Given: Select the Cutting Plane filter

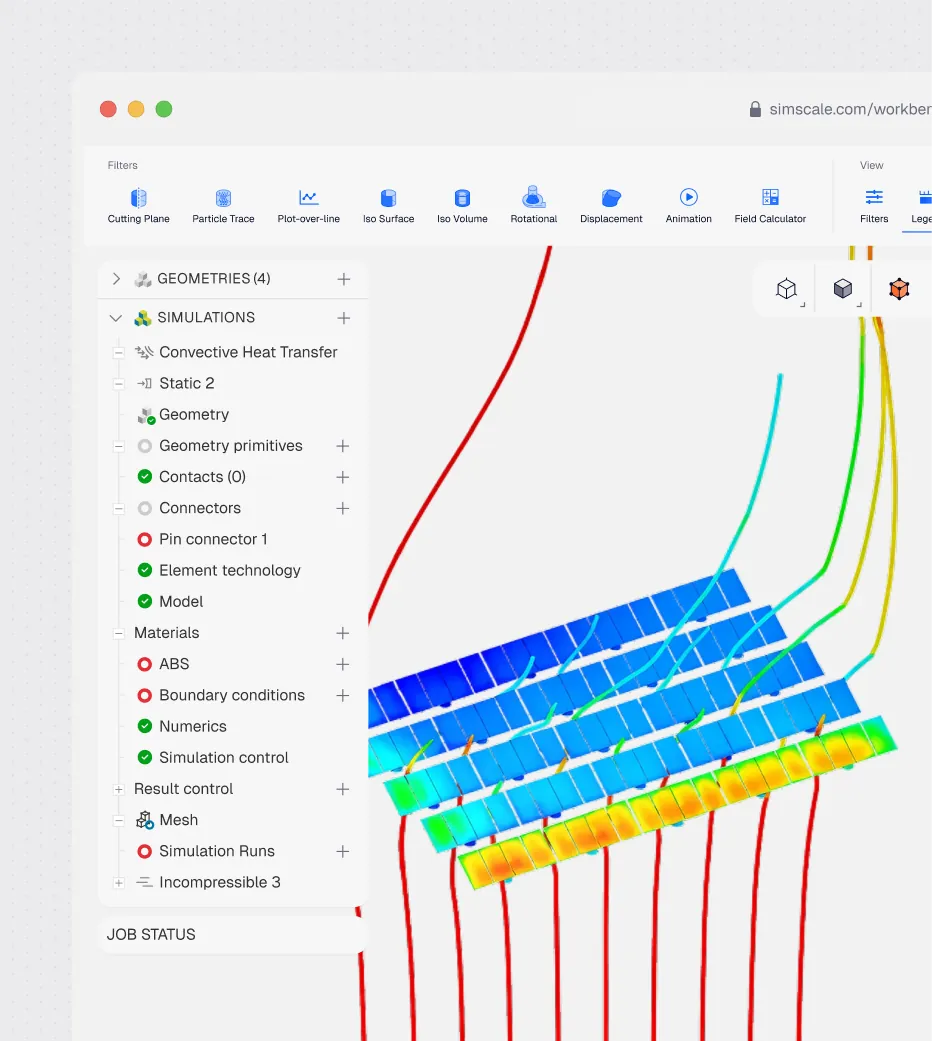Looking at the screenshot, I should click(x=138, y=206).
